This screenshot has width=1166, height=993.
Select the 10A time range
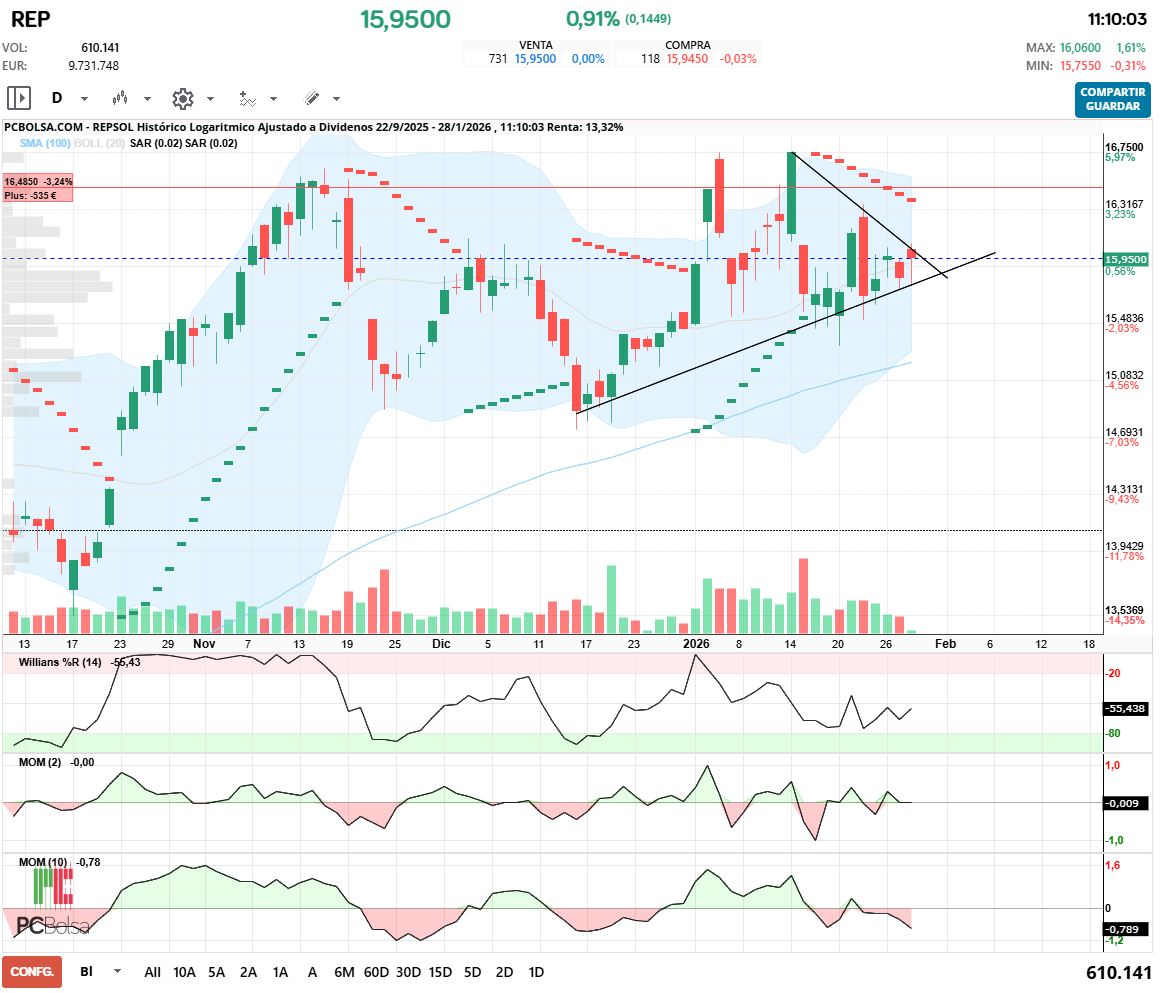click(184, 972)
